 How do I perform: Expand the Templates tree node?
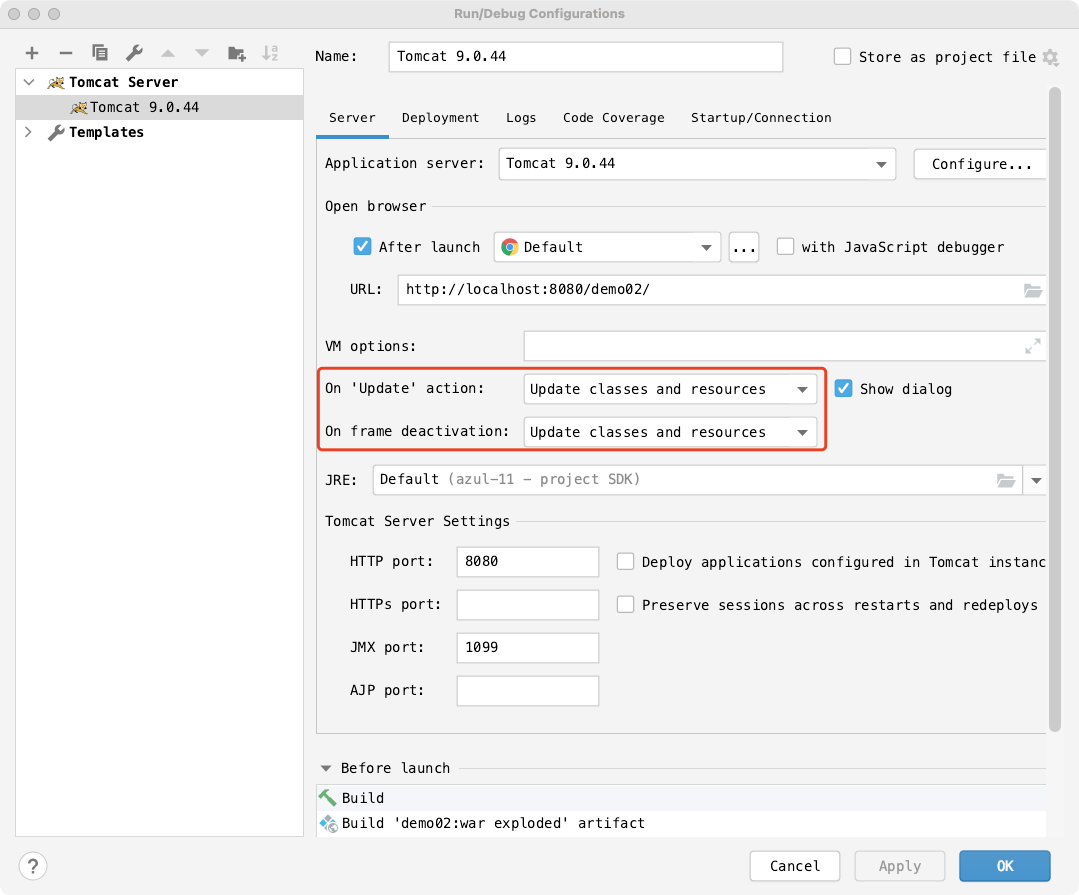click(28, 131)
